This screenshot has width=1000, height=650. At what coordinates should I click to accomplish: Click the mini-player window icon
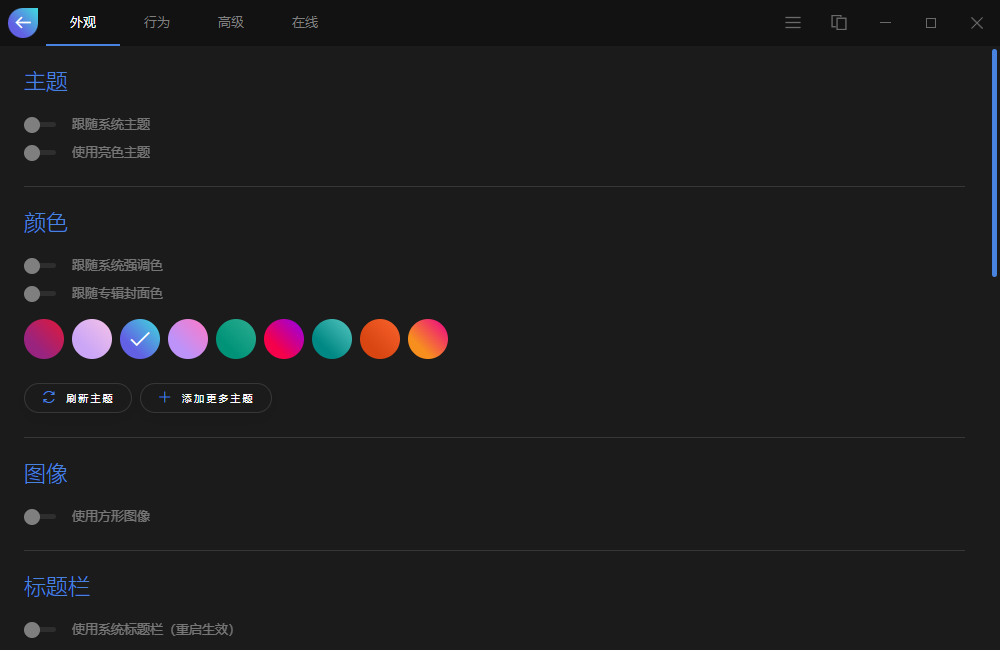tap(839, 22)
